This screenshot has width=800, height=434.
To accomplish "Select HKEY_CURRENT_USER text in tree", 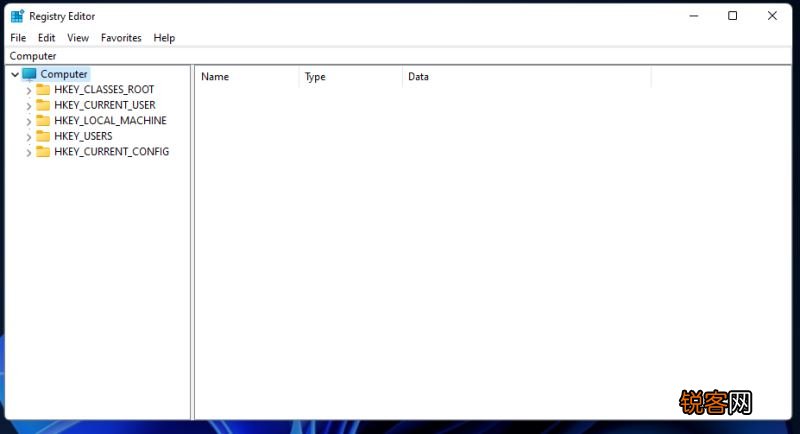I will pyautogui.click(x=105, y=105).
